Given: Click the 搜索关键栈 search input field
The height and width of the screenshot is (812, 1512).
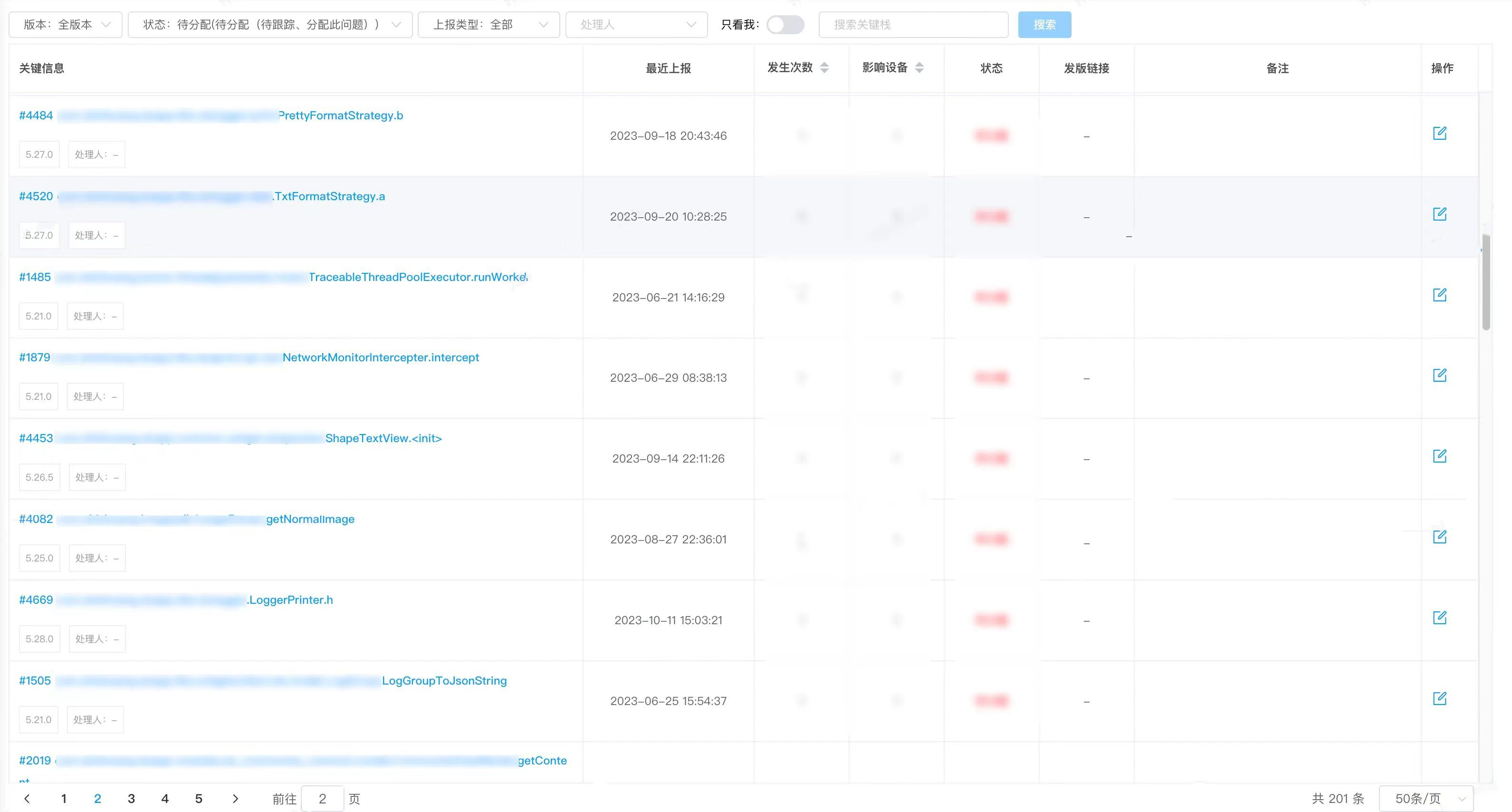Looking at the screenshot, I should click(x=913, y=25).
